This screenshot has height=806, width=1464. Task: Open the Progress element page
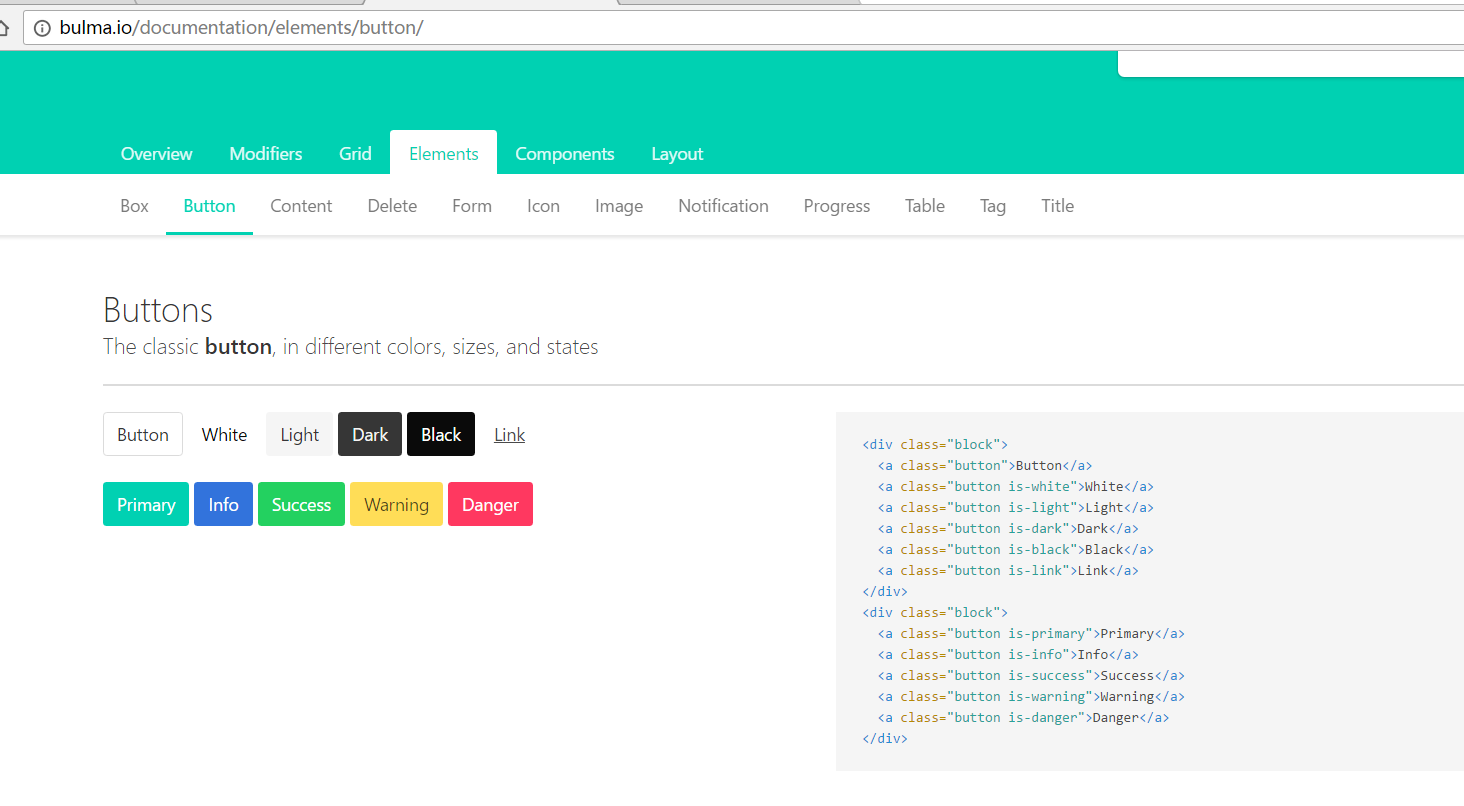tap(837, 206)
